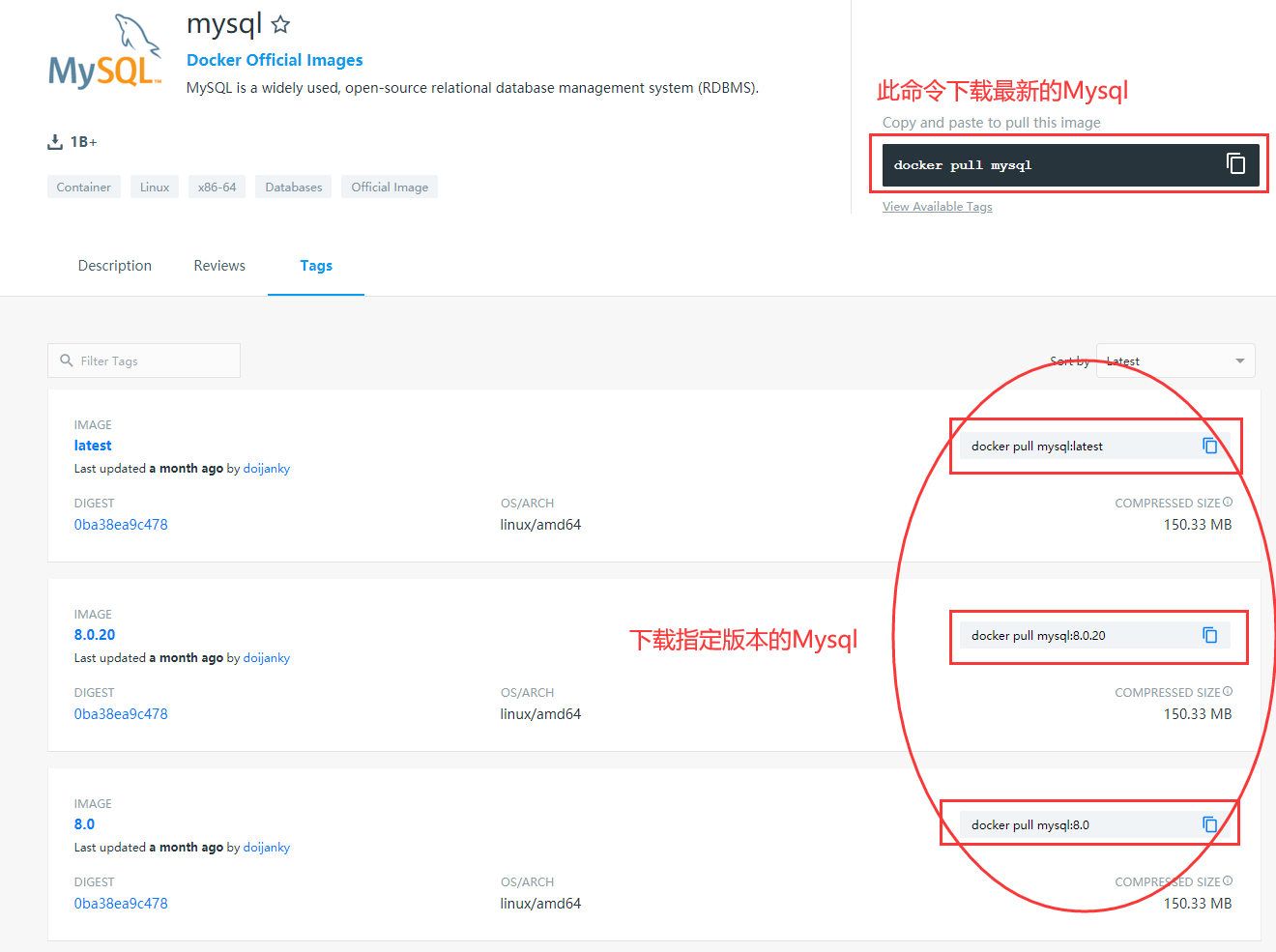Open digest 0ba38ea9c478 of latest tag
The width and height of the screenshot is (1276, 952).
(x=121, y=525)
